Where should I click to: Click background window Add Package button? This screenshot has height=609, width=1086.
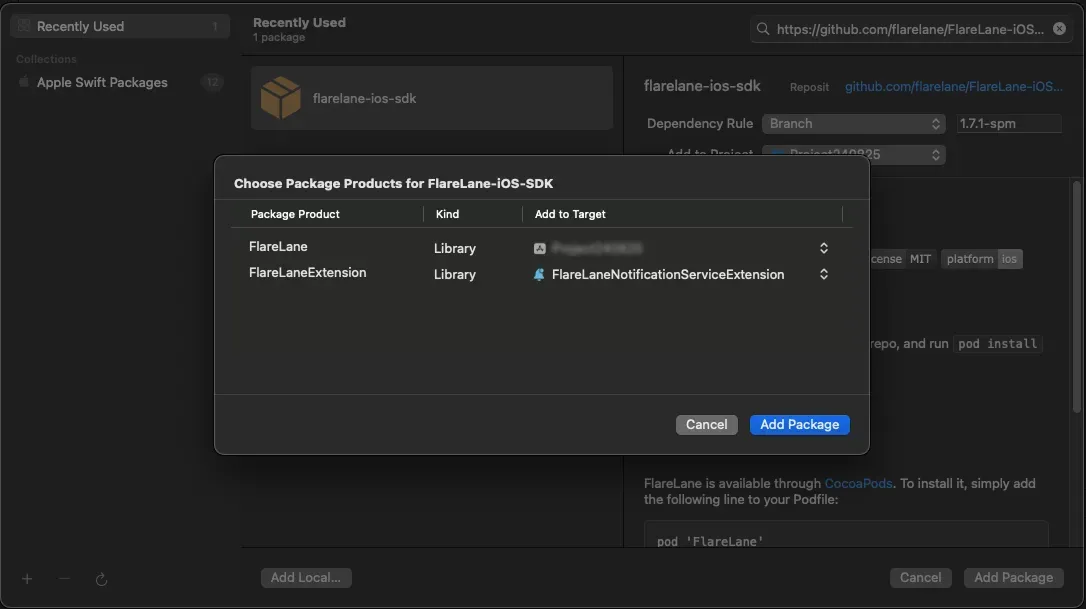(1013, 578)
